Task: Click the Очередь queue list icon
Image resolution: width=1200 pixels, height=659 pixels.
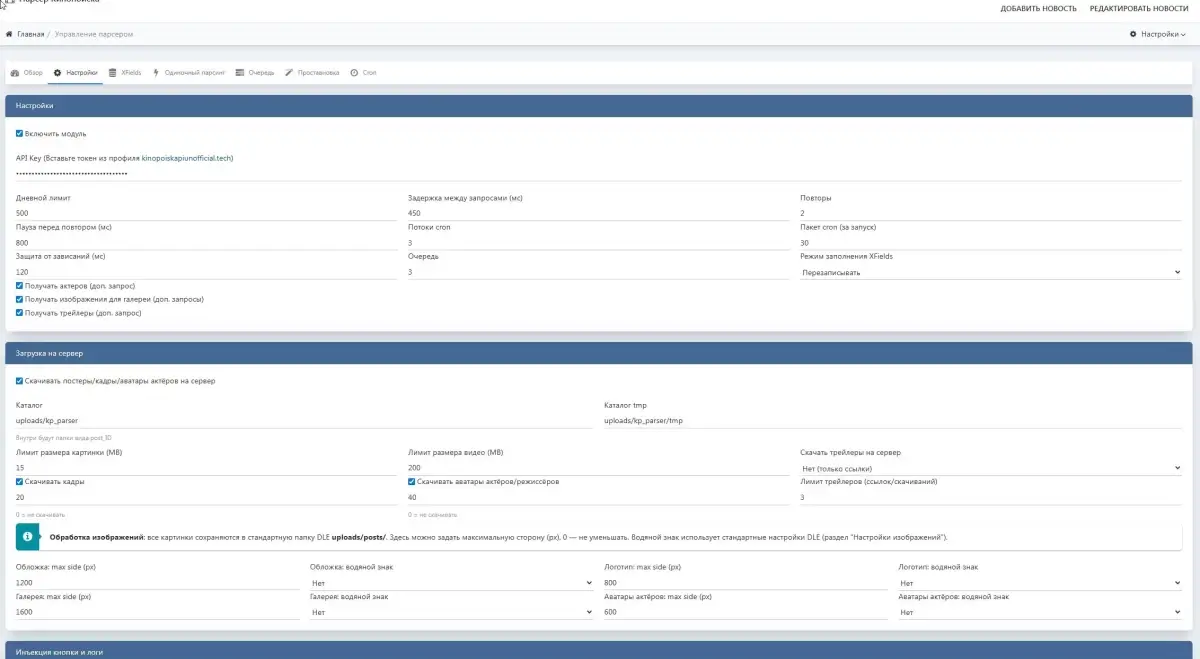Action: tap(240, 73)
